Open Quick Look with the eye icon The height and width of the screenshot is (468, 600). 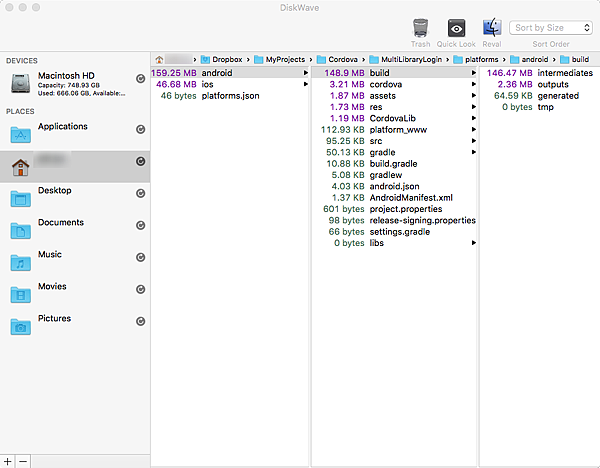[456, 28]
